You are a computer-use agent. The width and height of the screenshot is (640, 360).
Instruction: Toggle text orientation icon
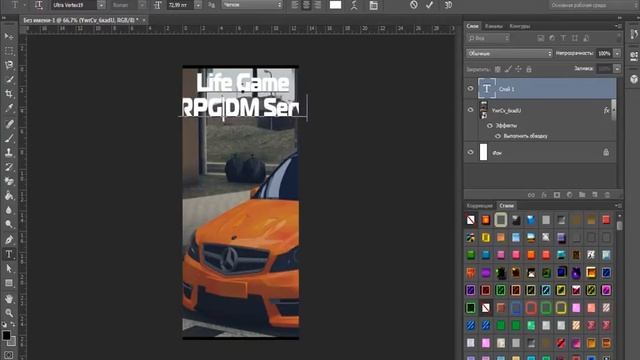click(39, 5)
